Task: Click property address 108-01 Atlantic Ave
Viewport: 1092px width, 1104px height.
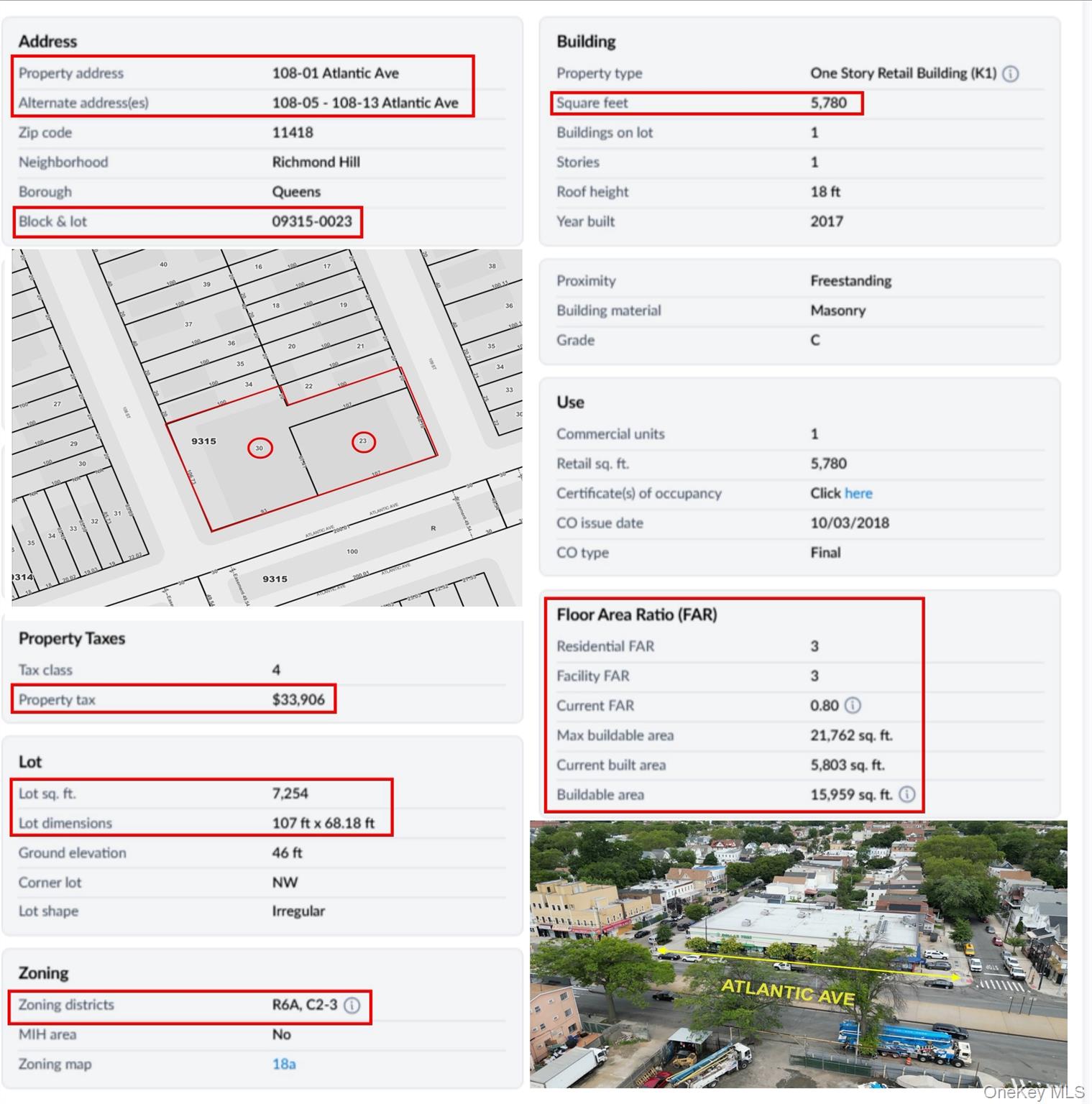Action: 335,73
